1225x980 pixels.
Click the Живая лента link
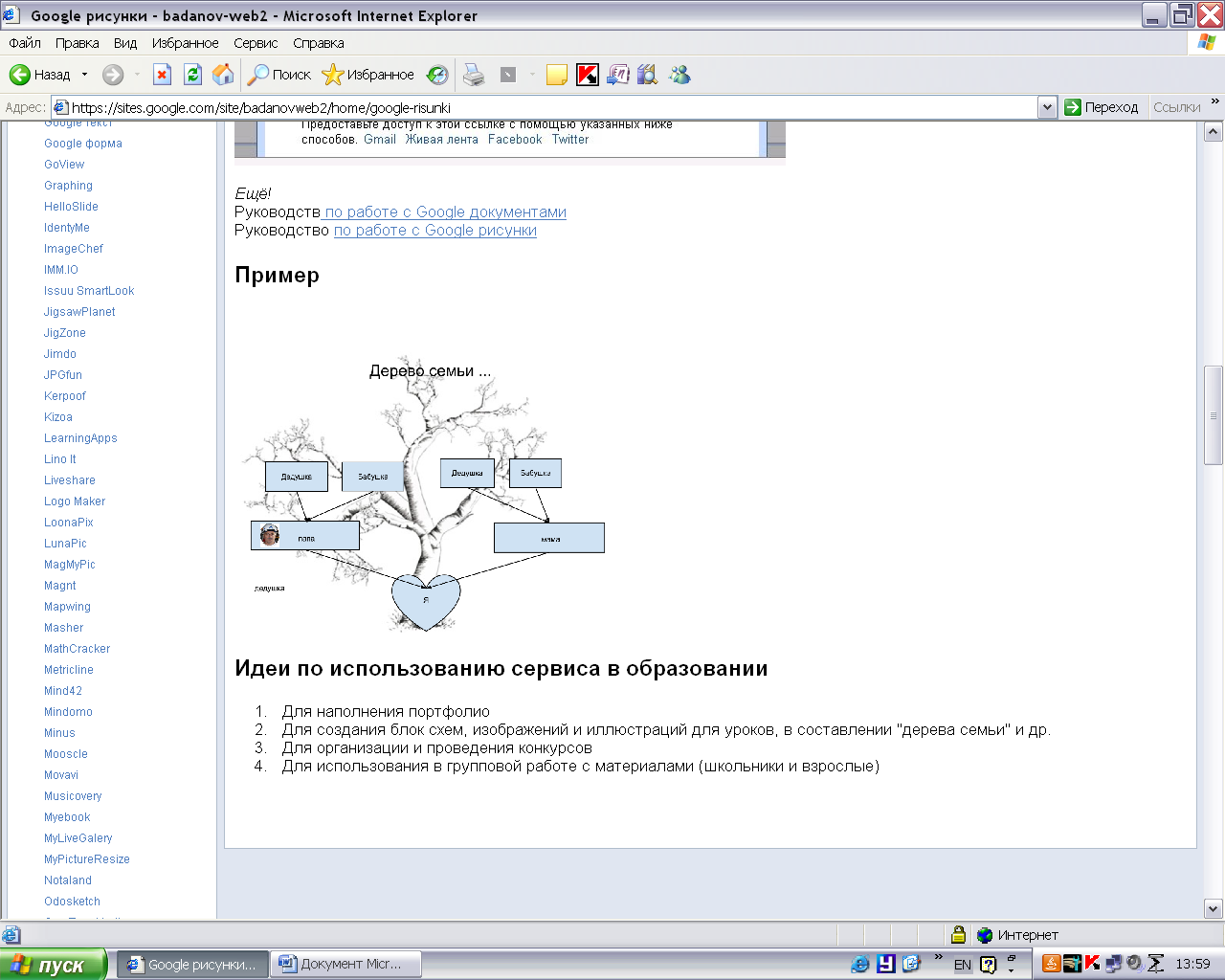click(441, 140)
